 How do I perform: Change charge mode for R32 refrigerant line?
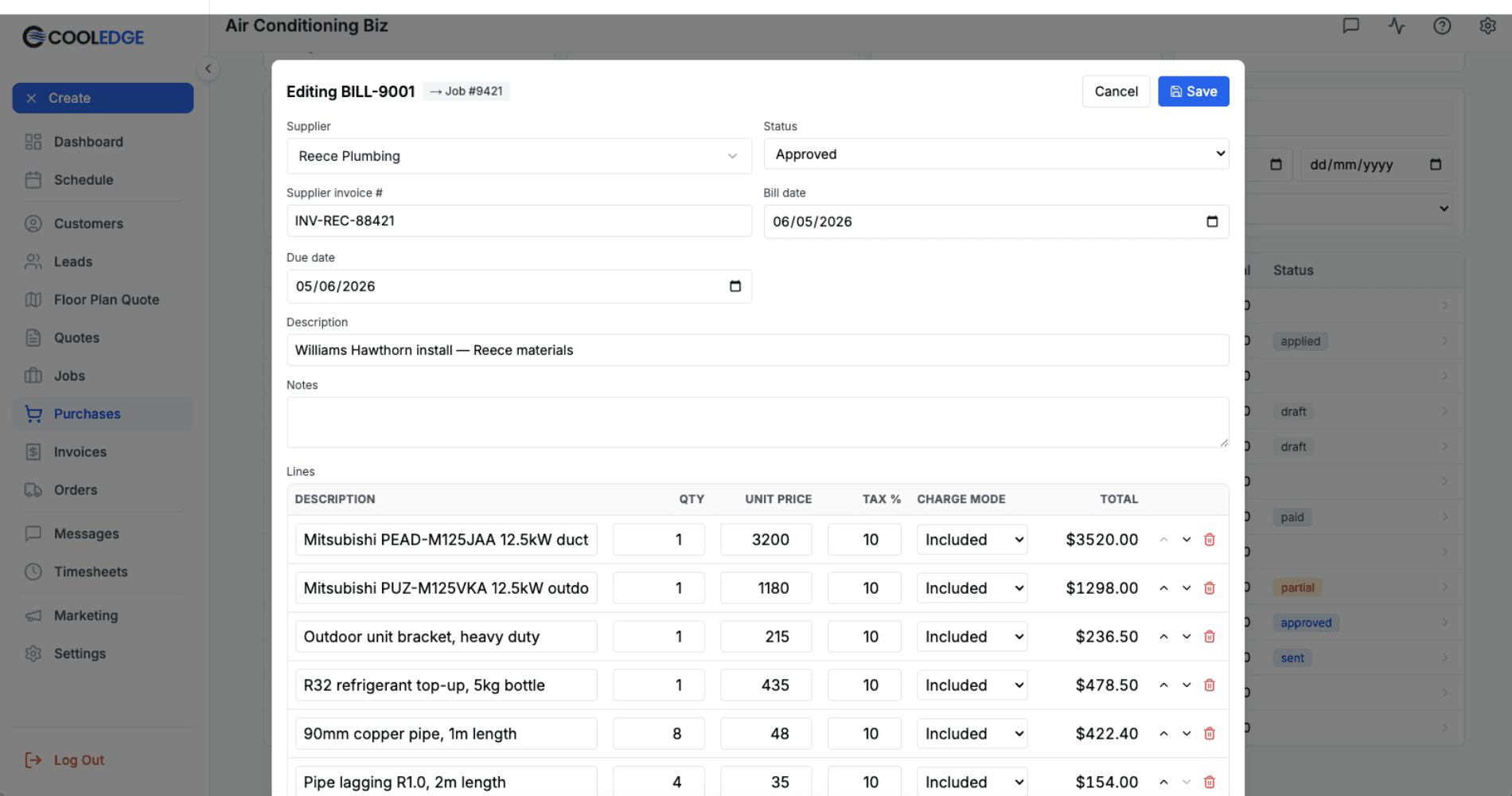pyautogui.click(x=972, y=685)
